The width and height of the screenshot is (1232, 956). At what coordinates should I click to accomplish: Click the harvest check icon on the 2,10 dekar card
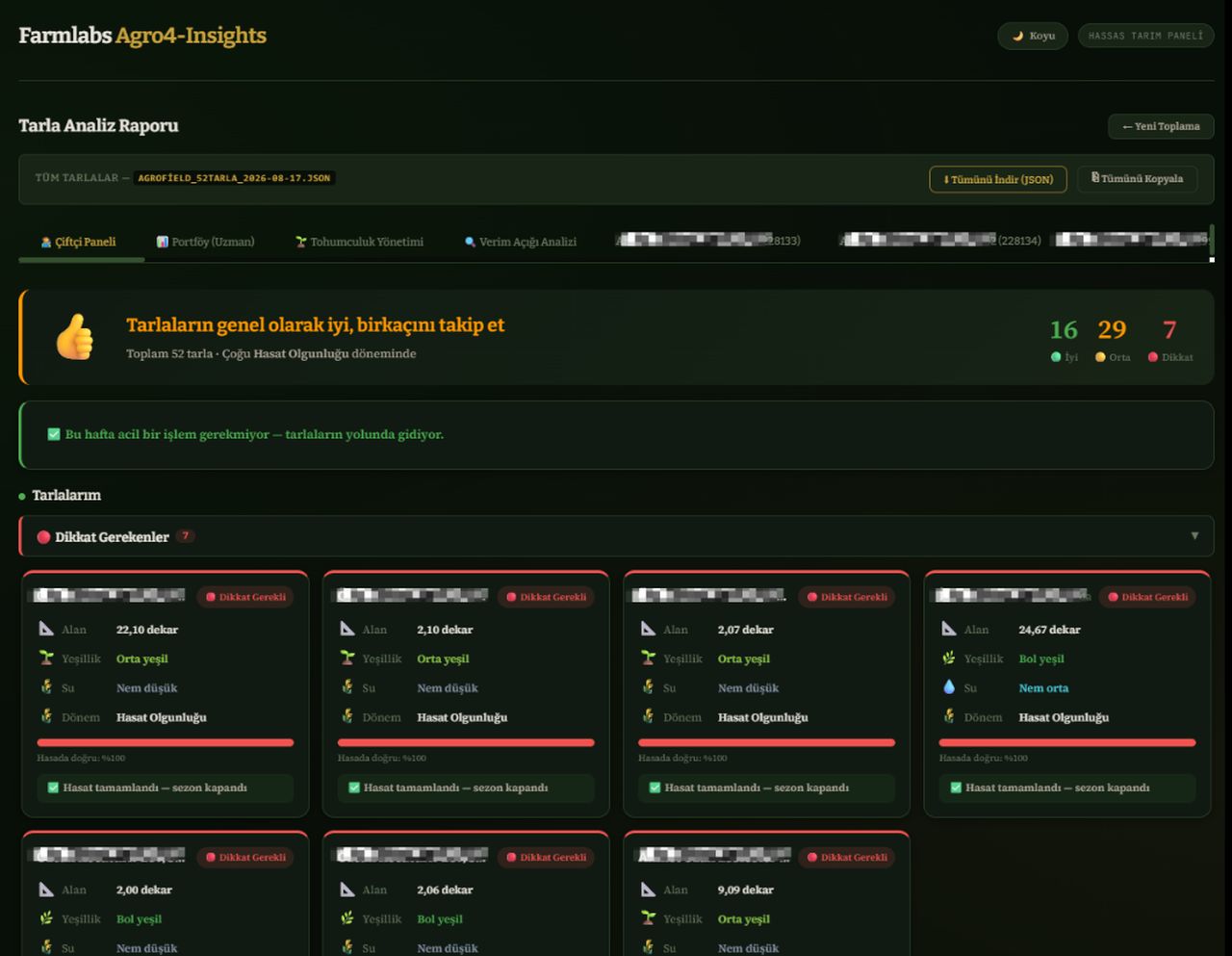point(354,788)
